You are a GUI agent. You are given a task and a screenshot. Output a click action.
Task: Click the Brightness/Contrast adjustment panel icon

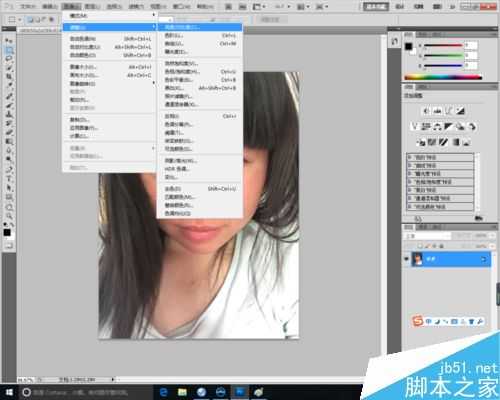pyautogui.click(x=426, y=111)
